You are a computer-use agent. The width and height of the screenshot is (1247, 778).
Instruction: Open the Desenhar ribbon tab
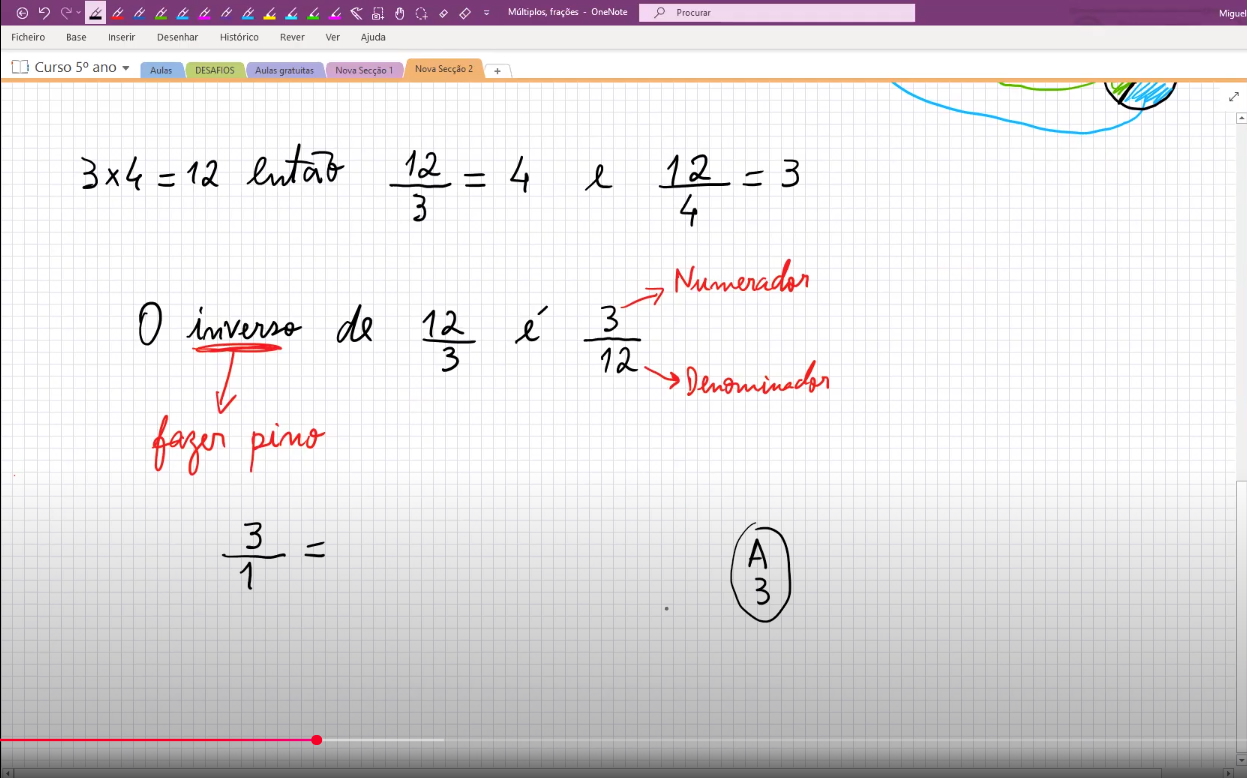click(x=178, y=37)
